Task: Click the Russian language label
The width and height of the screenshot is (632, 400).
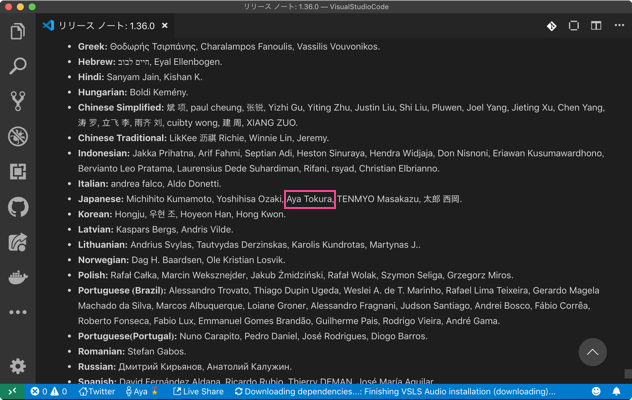Action: click(97, 367)
